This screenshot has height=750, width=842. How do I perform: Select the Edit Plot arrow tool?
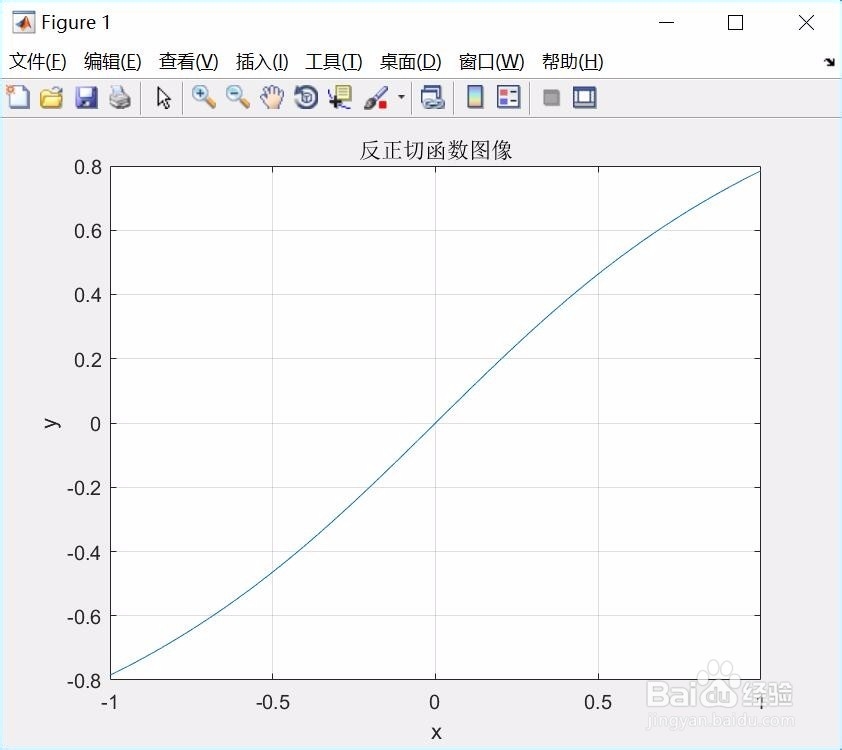[x=163, y=98]
